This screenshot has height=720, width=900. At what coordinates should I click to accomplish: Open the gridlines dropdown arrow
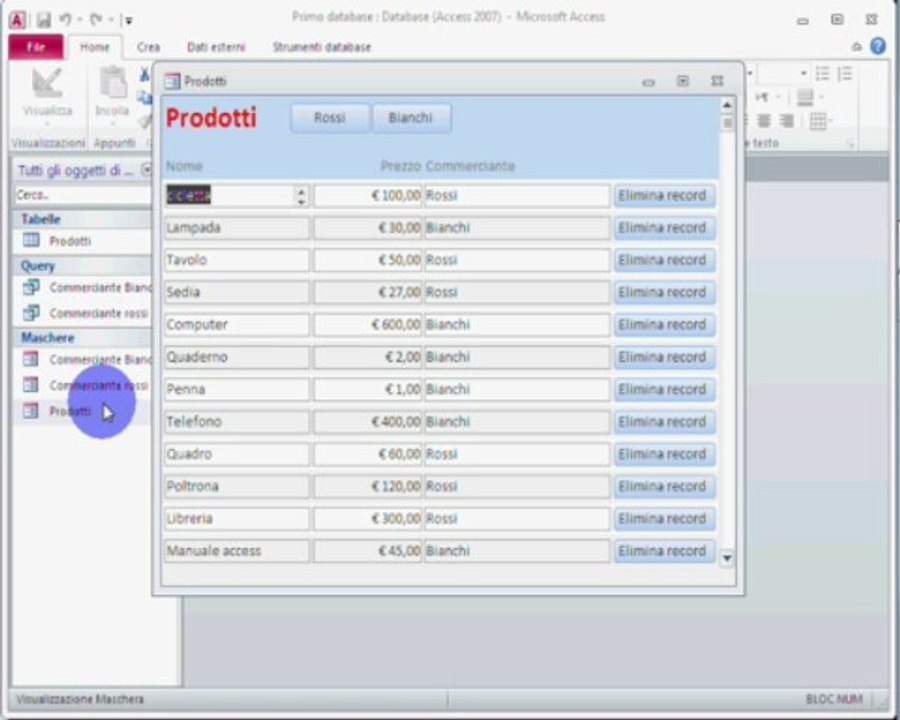[830, 121]
